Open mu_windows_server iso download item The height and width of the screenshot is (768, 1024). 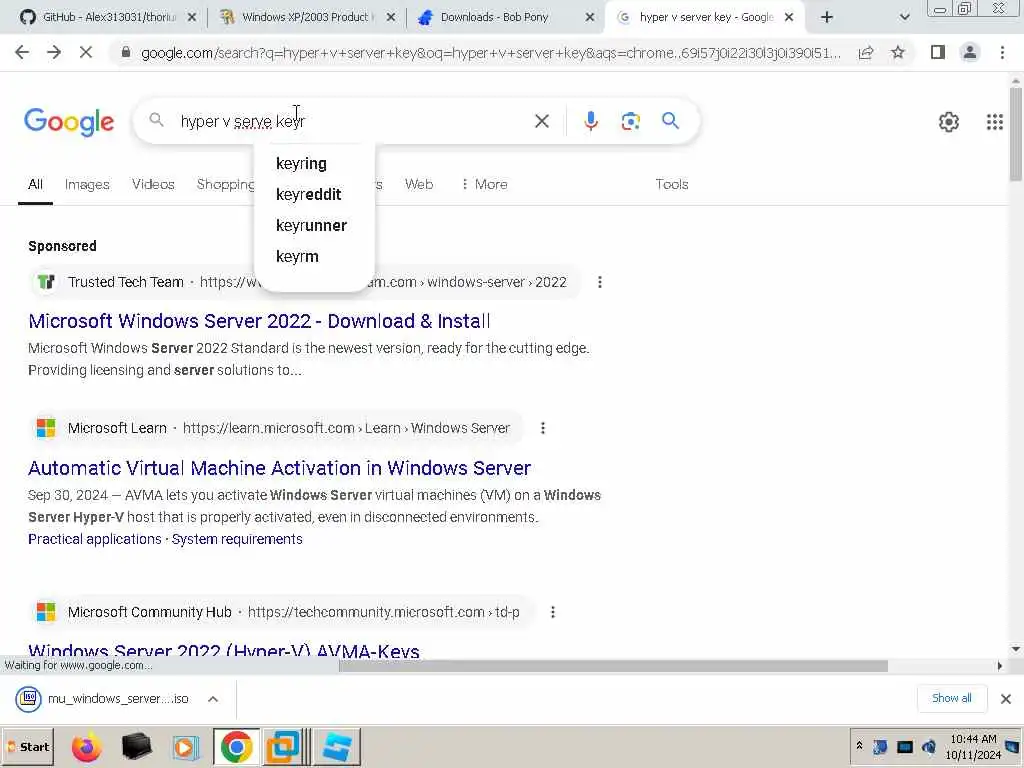(104, 699)
